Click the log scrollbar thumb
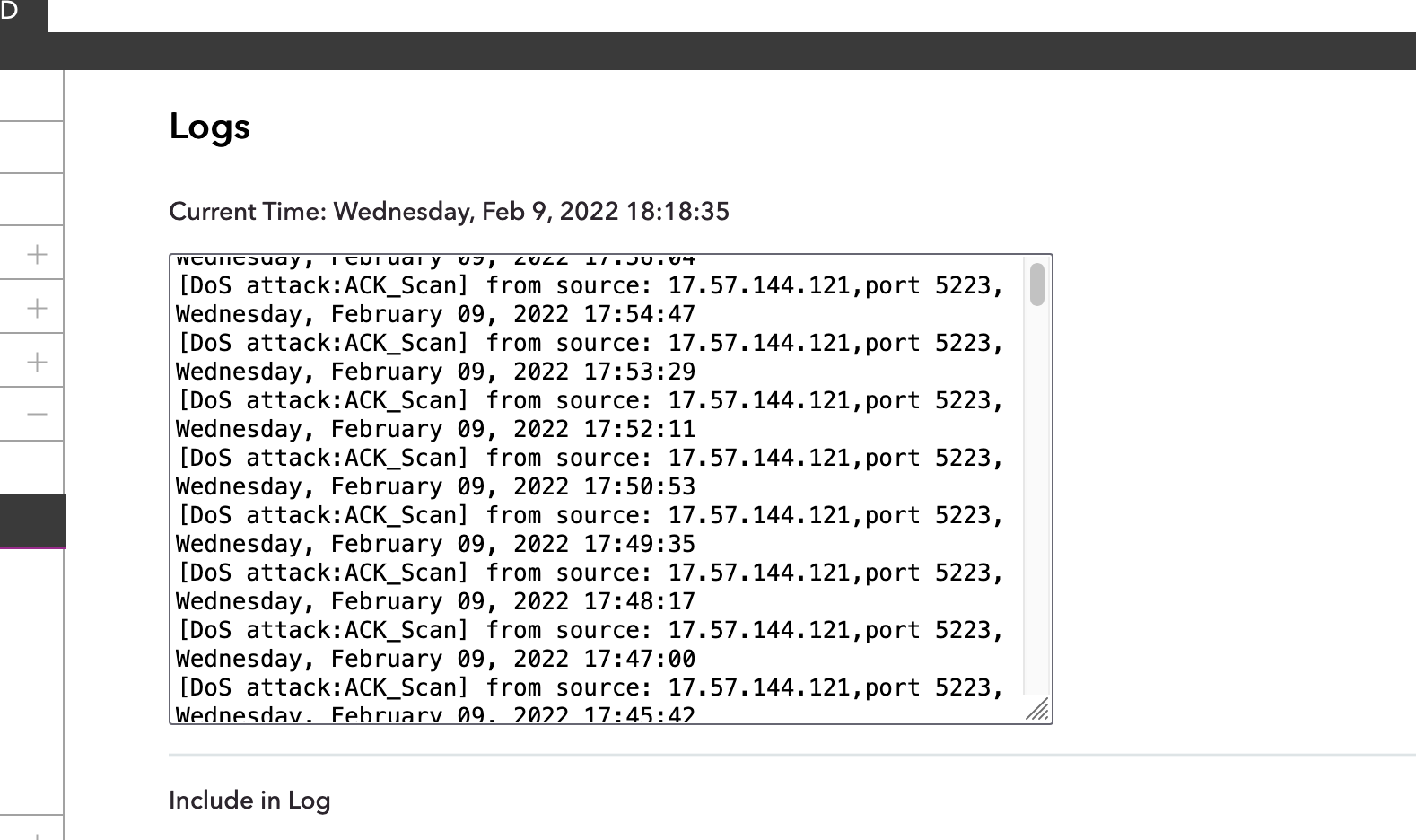This screenshot has width=1416, height=840. [x=1037, y=284]
